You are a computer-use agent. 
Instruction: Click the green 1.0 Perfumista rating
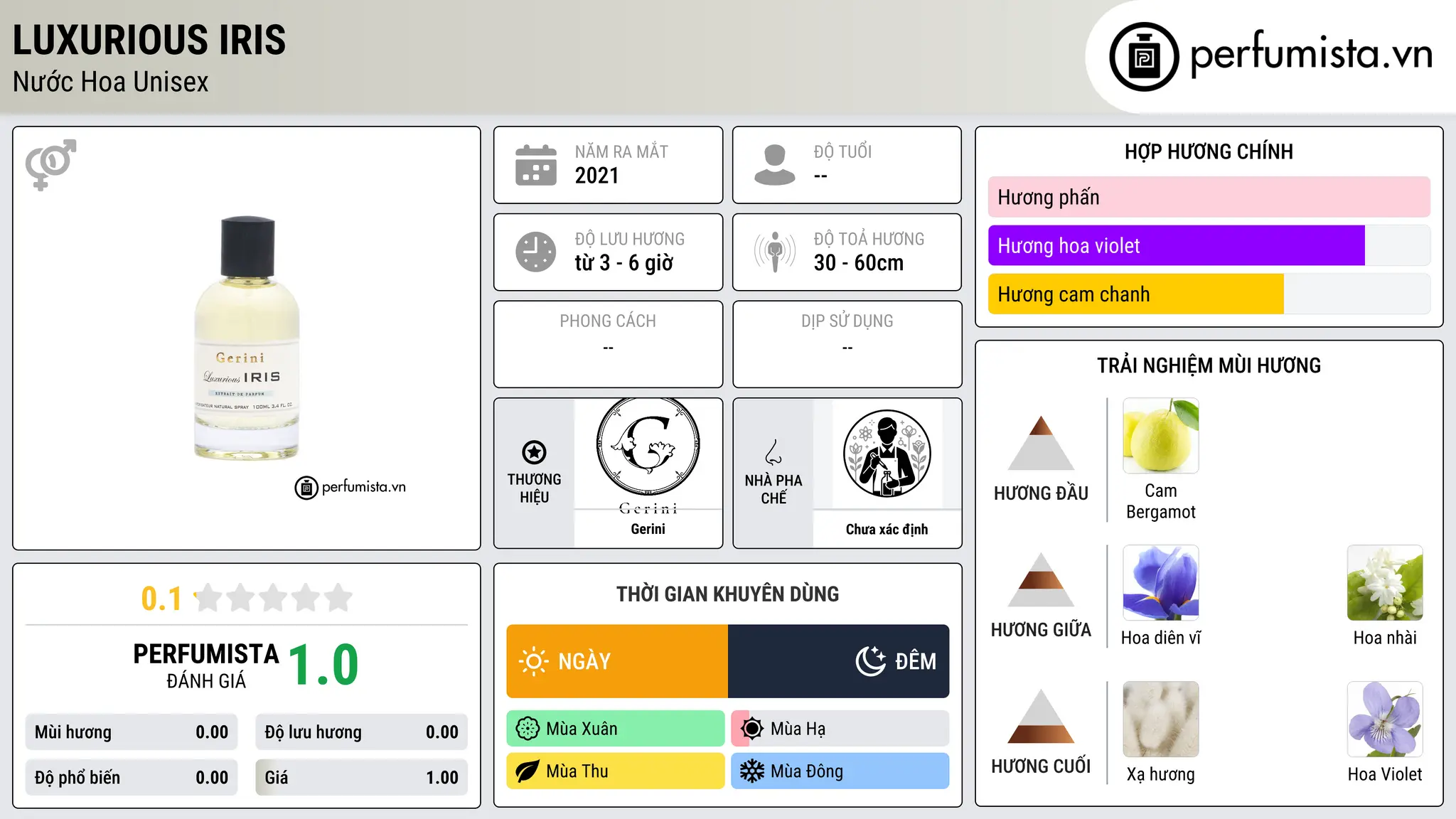coord(323,665)
